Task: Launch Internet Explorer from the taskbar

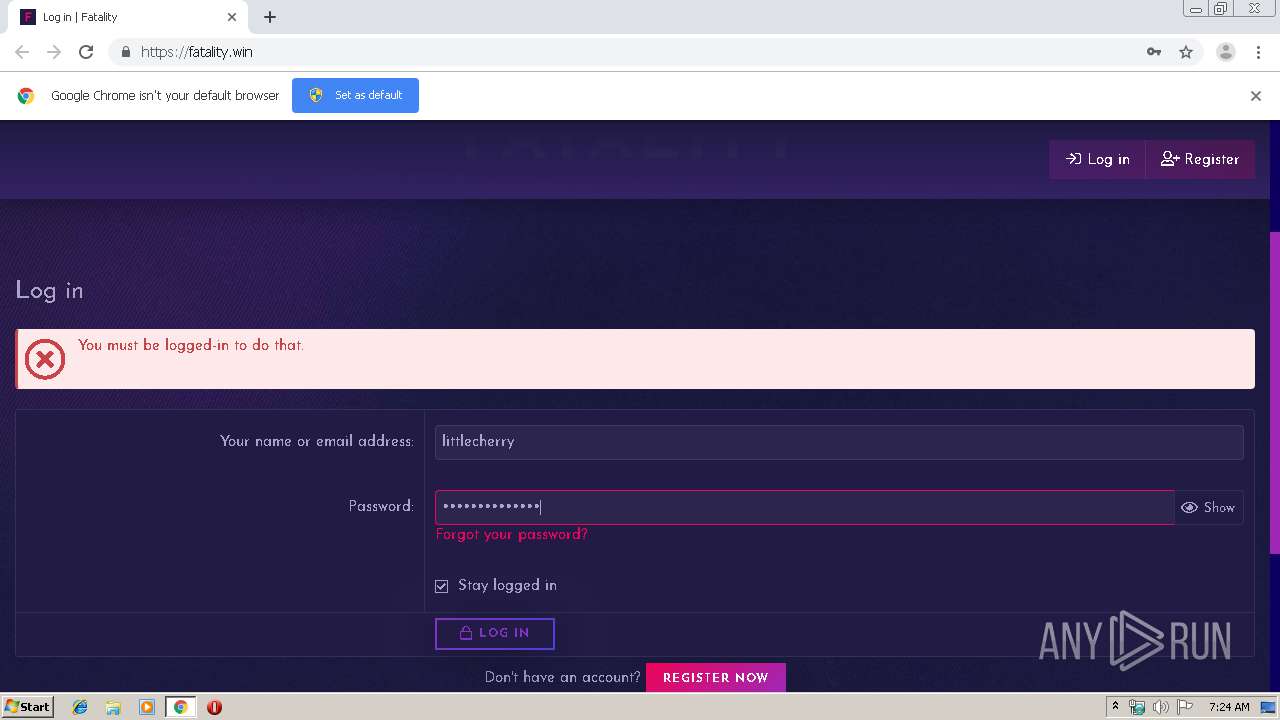Action: 80,707
